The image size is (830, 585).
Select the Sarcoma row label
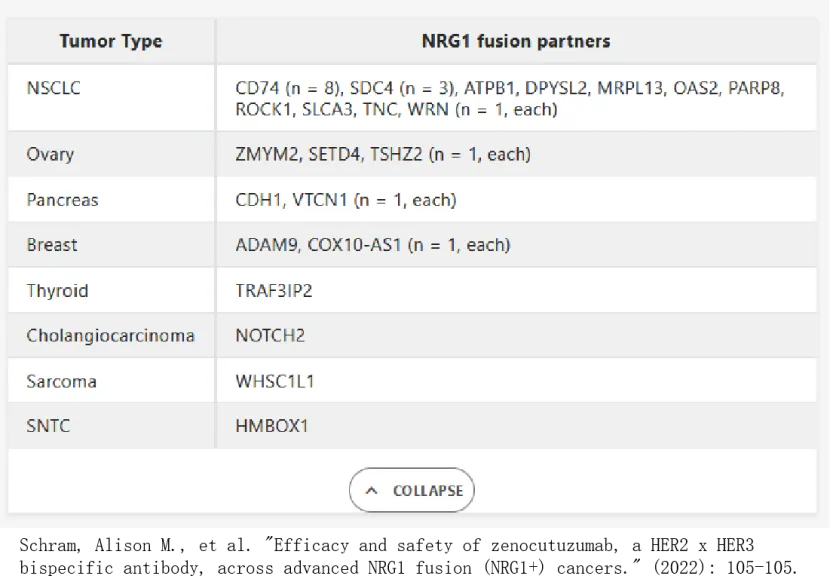pos(61,381)
